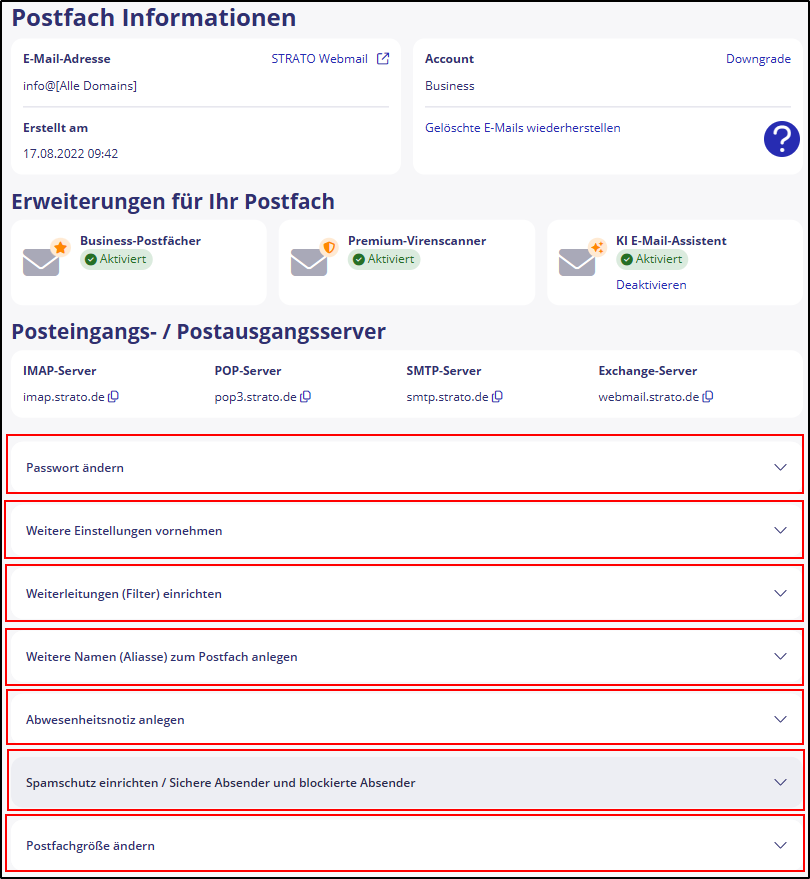
Task: Click the Aktiviert badge under Premium-Virenscanner
Action: pos(384,259)
